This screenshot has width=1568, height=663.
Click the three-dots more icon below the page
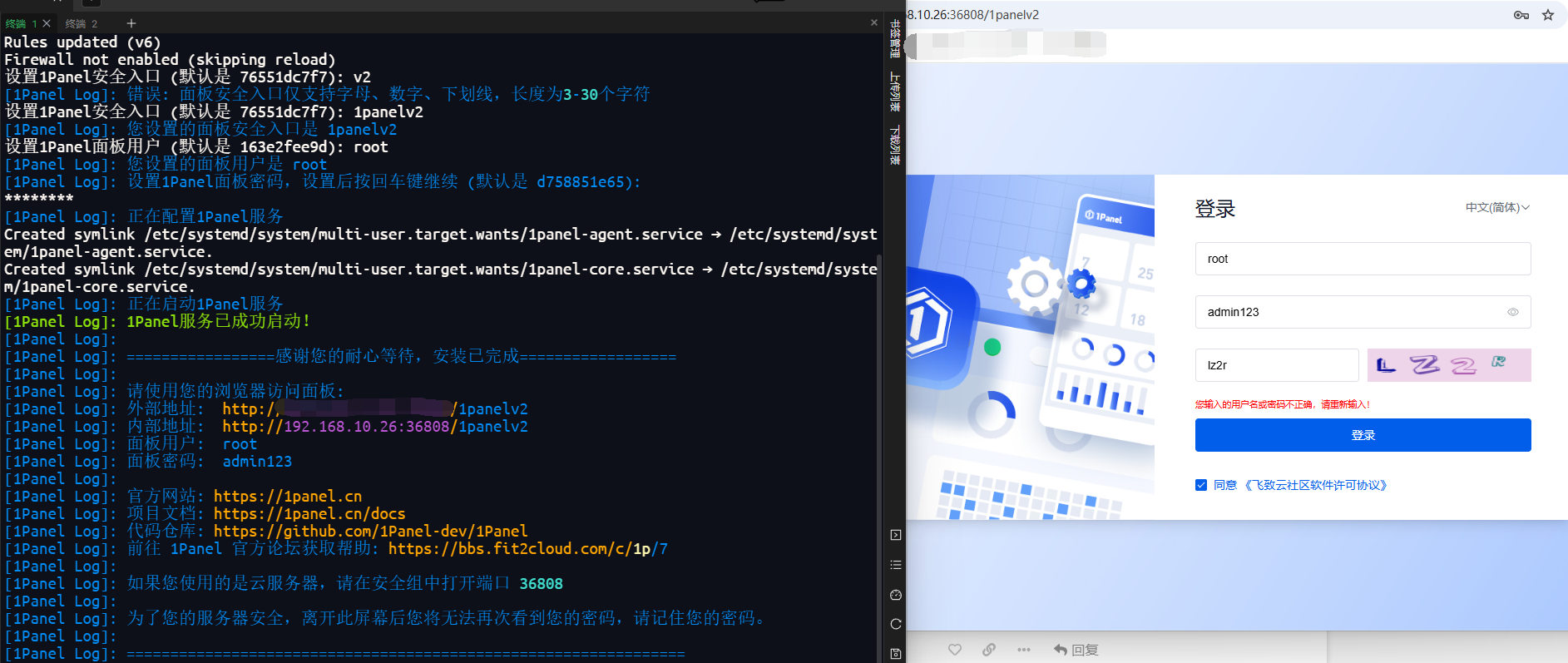(1024, 650)
